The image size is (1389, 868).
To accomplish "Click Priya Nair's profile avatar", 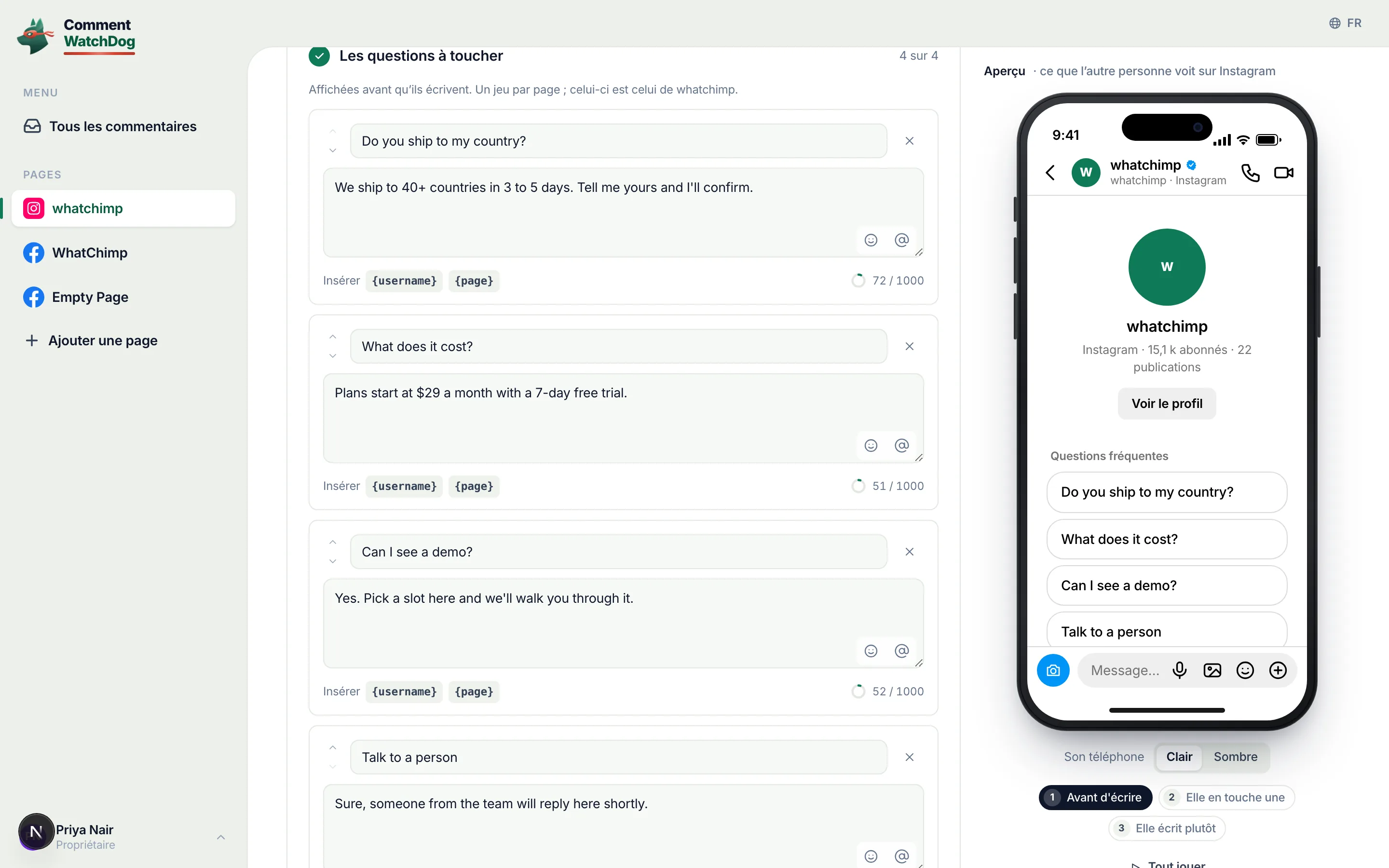I will click(x=36, y=832).
